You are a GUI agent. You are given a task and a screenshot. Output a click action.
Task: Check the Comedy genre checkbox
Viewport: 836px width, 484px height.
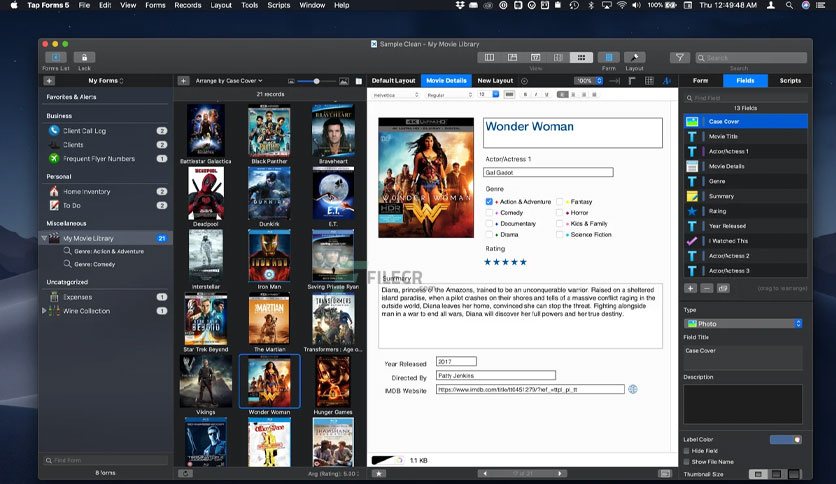489,213
